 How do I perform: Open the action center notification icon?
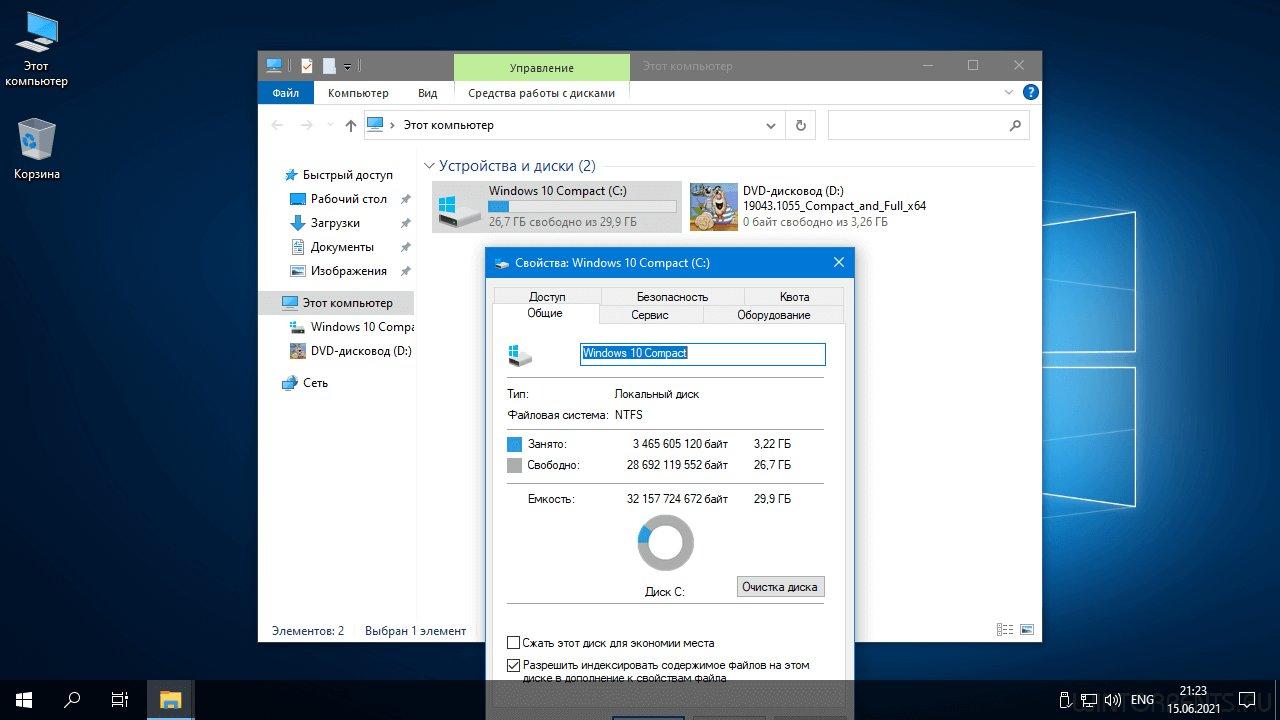click(1247, 700)
